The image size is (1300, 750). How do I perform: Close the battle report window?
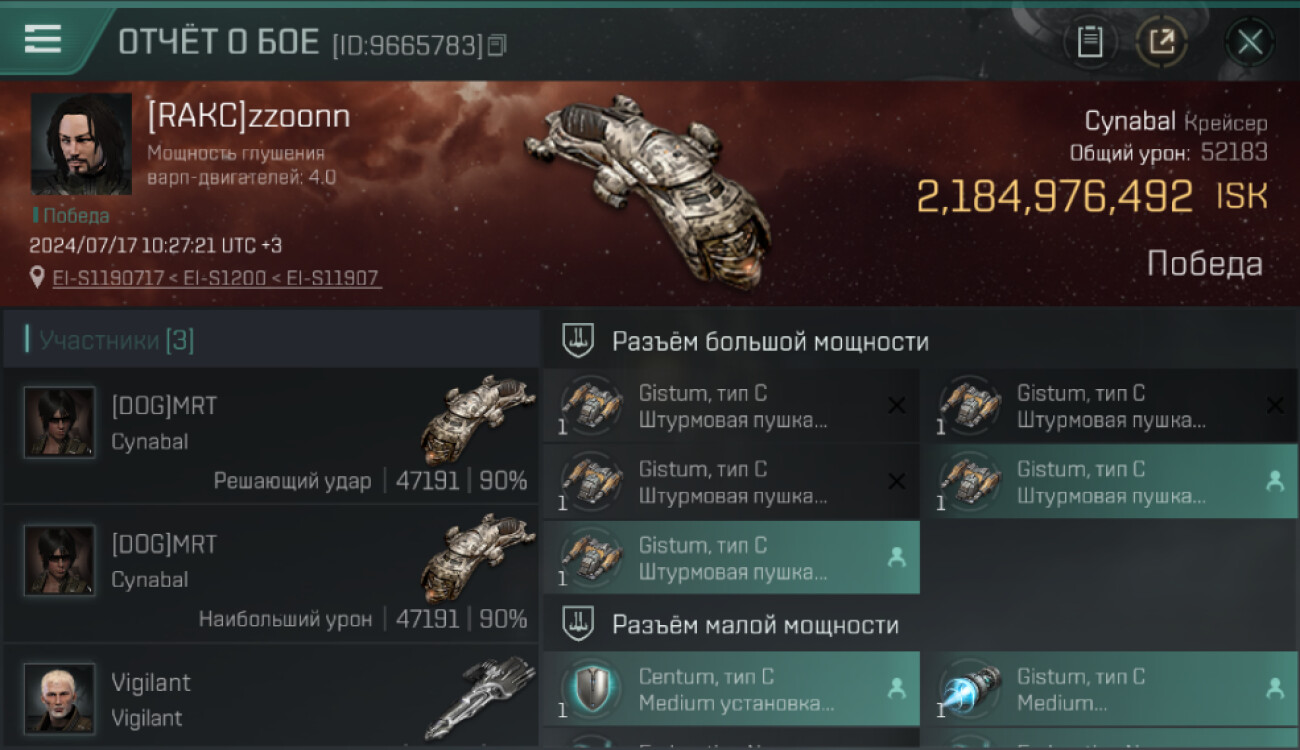1250,42
